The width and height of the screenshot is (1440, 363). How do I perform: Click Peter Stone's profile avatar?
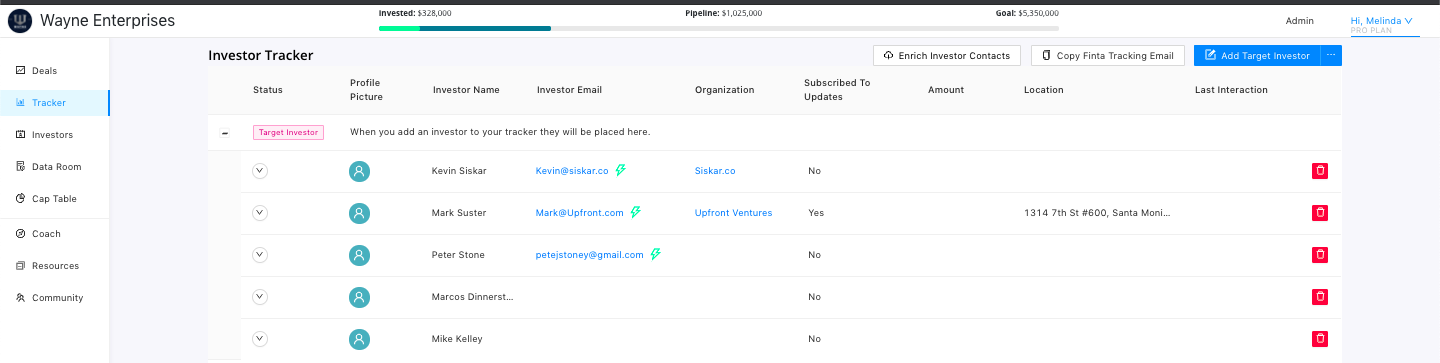[x=359, y=255]
